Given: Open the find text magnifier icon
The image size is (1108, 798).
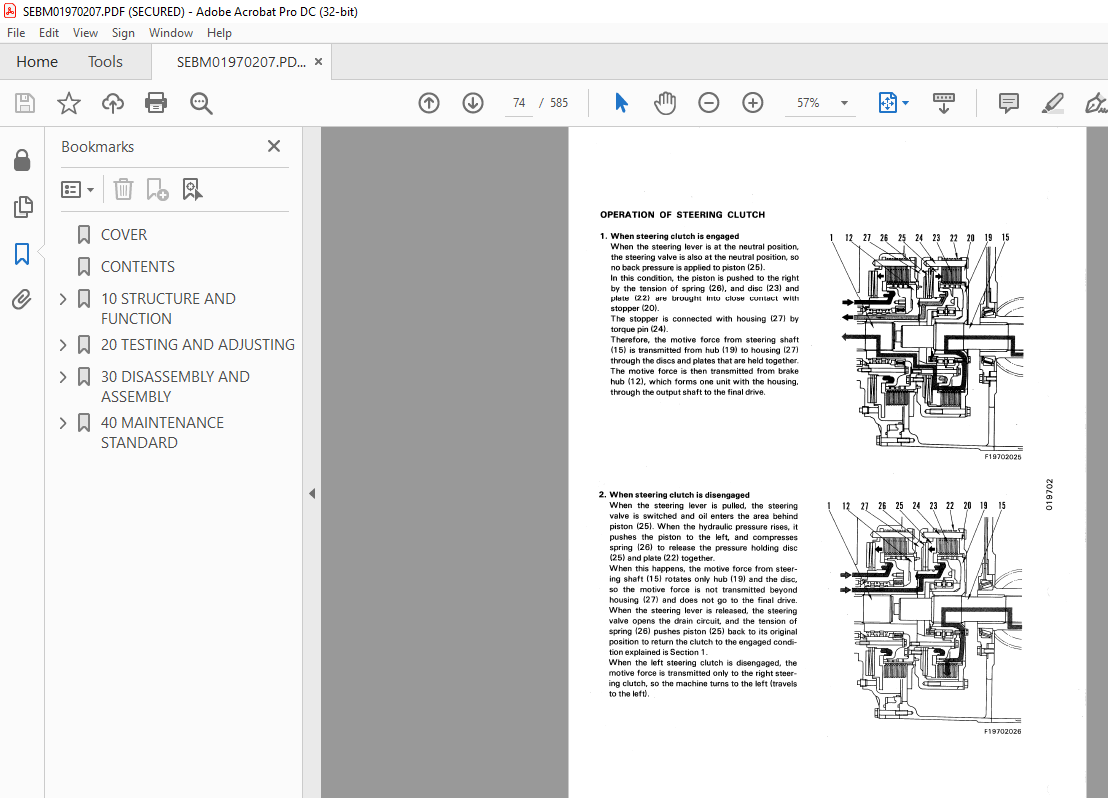Looking at the screenshot, I should tap(201, 103).
